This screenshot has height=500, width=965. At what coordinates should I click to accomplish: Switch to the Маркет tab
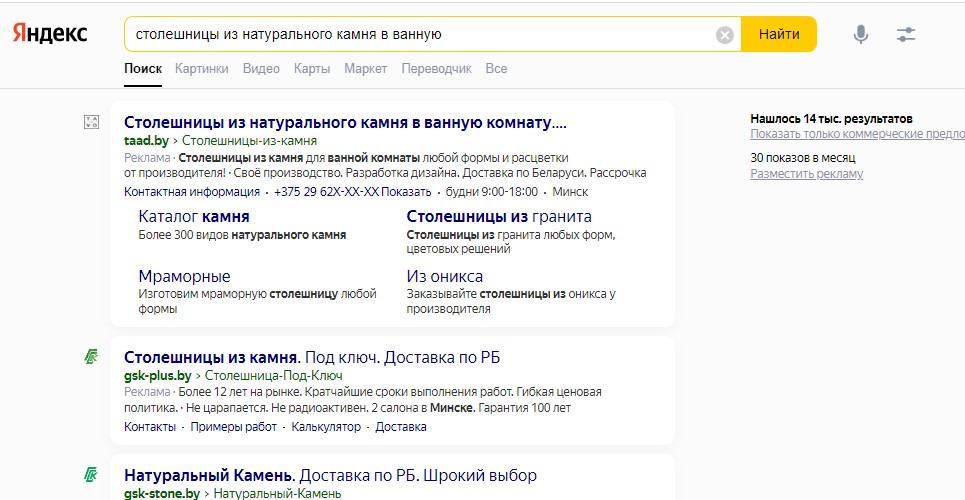coord(366,69)
